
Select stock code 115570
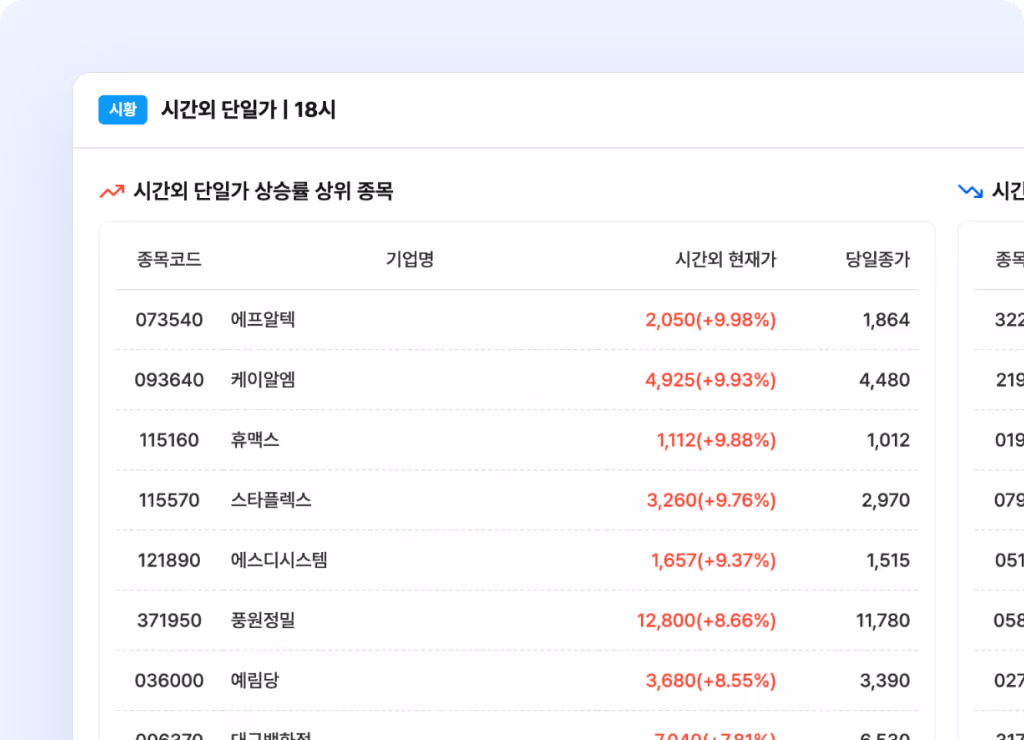pos(169,500)
